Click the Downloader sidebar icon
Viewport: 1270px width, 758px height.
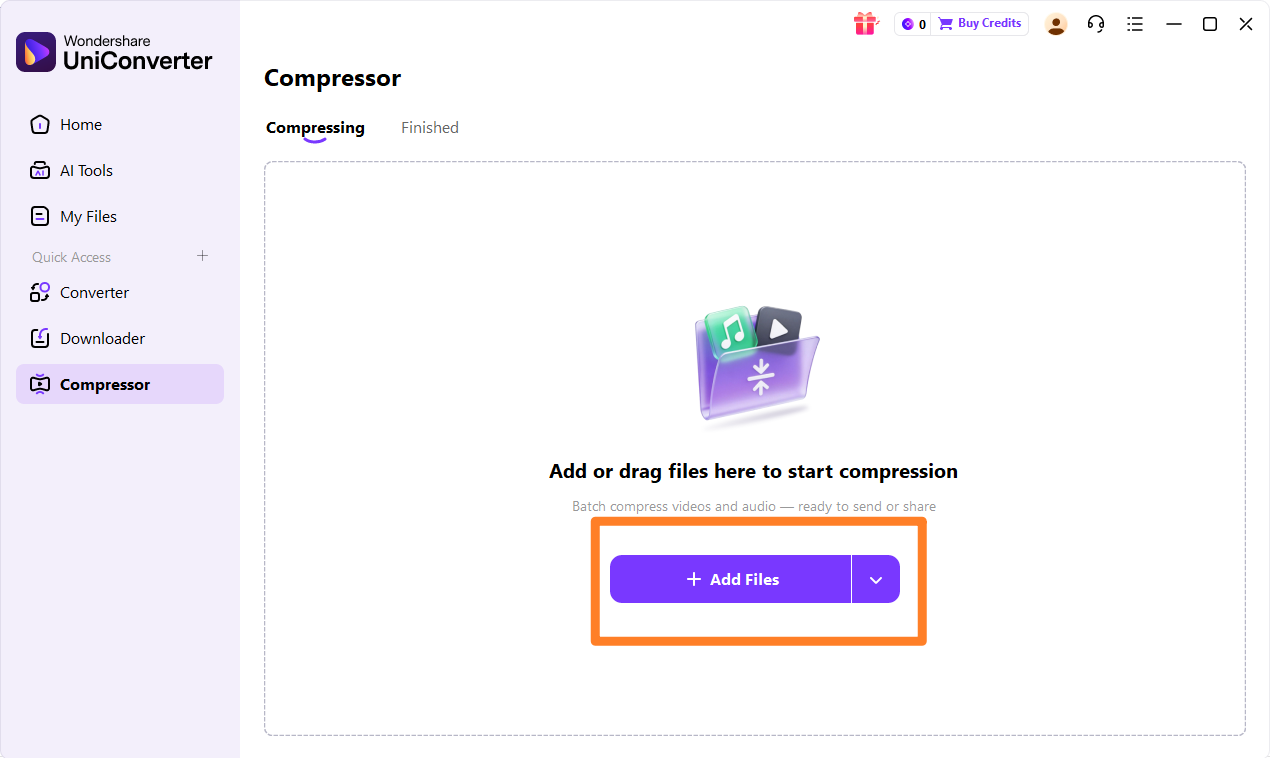click(x=40, y=339)
